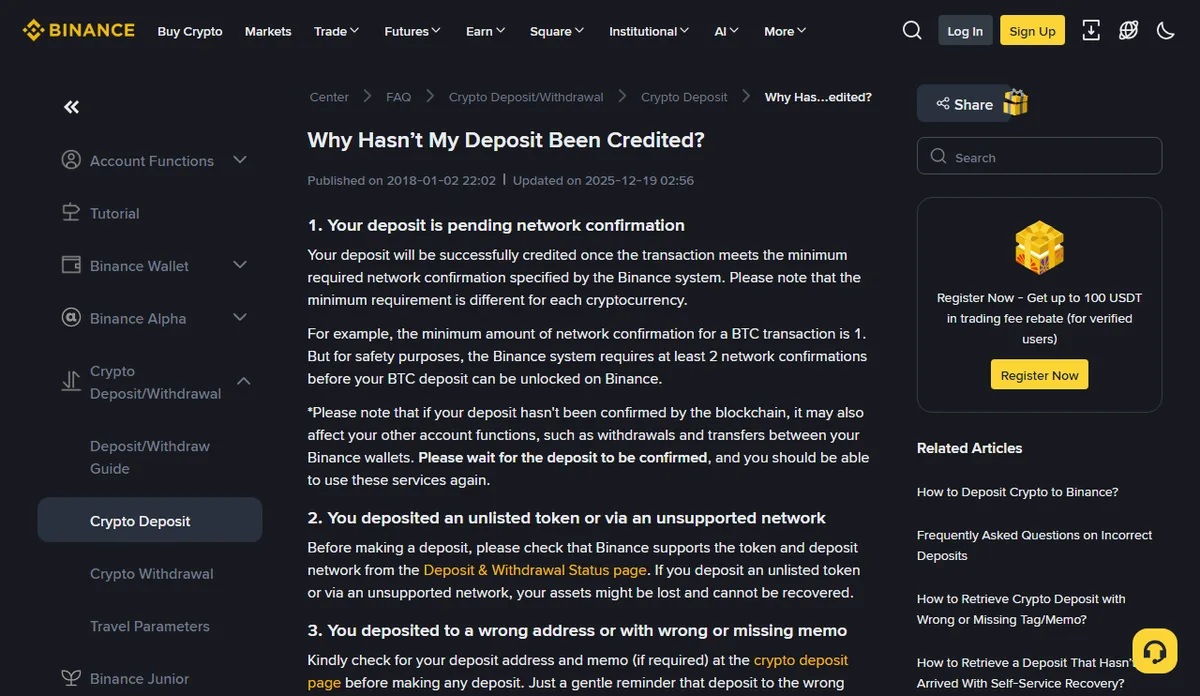This screenshot has width=1200, height=696.
Task: Open the Institutional dropdown menu
Action: click(x=649, y=31)
